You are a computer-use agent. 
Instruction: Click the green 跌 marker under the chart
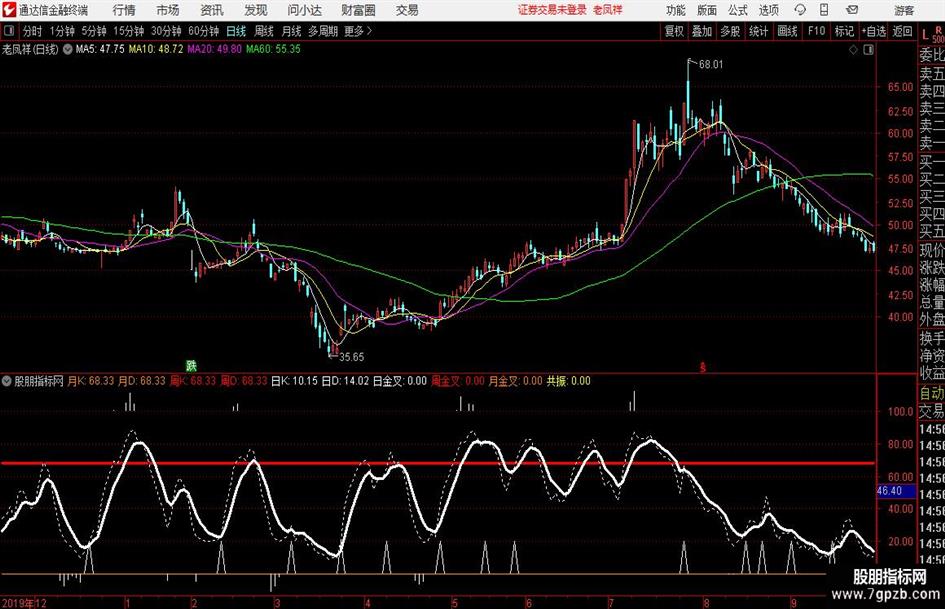(191, 365)
